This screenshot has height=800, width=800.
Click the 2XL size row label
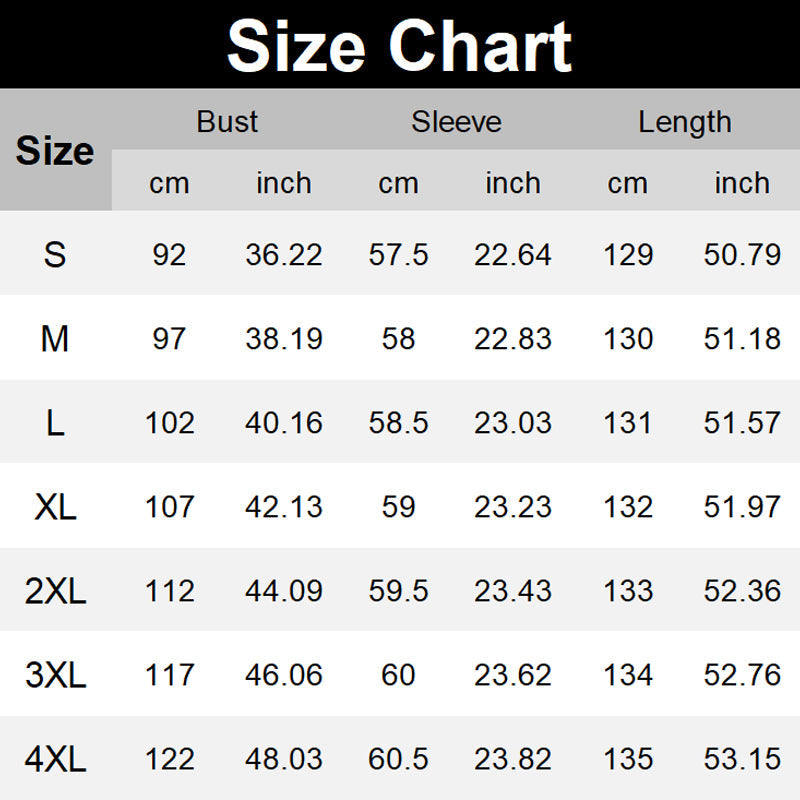tap(55, 591)
